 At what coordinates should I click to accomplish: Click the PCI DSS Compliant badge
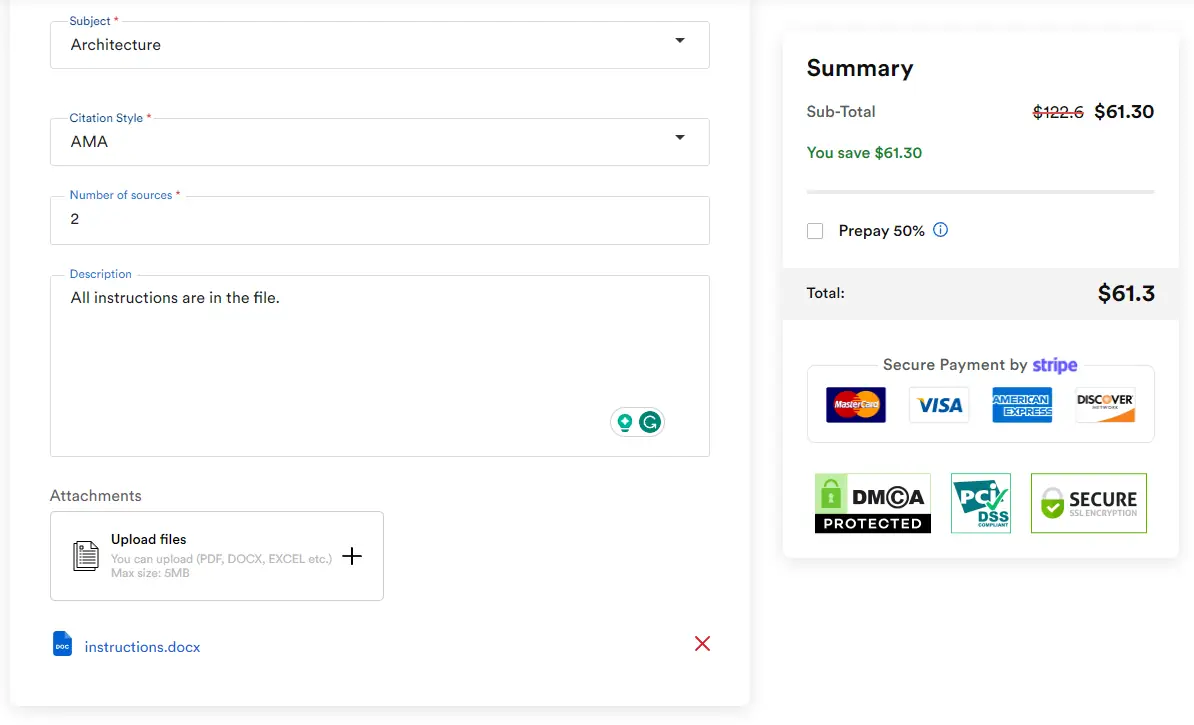click(981, 503)
